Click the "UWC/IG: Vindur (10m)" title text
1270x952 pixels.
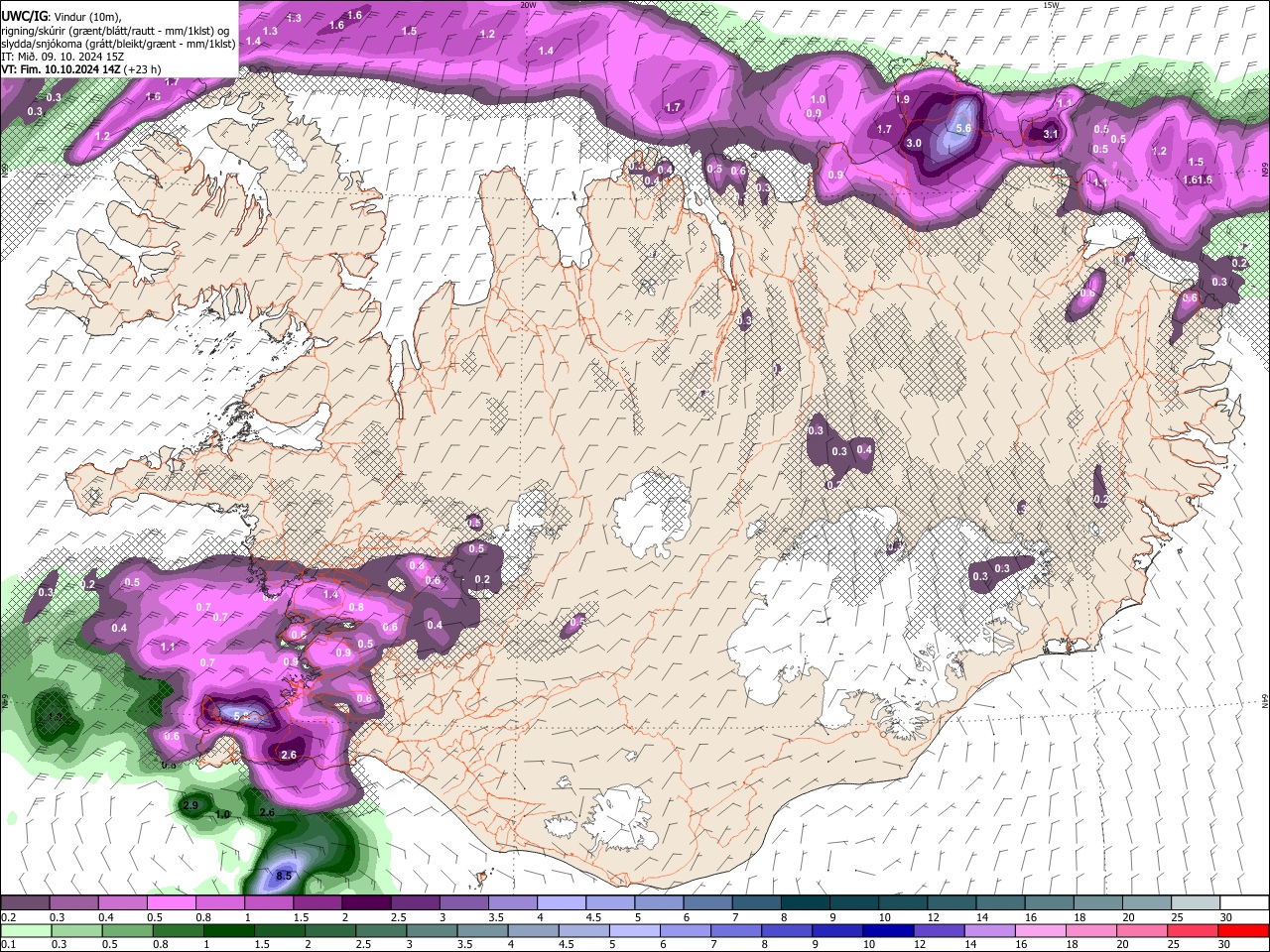coord(61,16)
